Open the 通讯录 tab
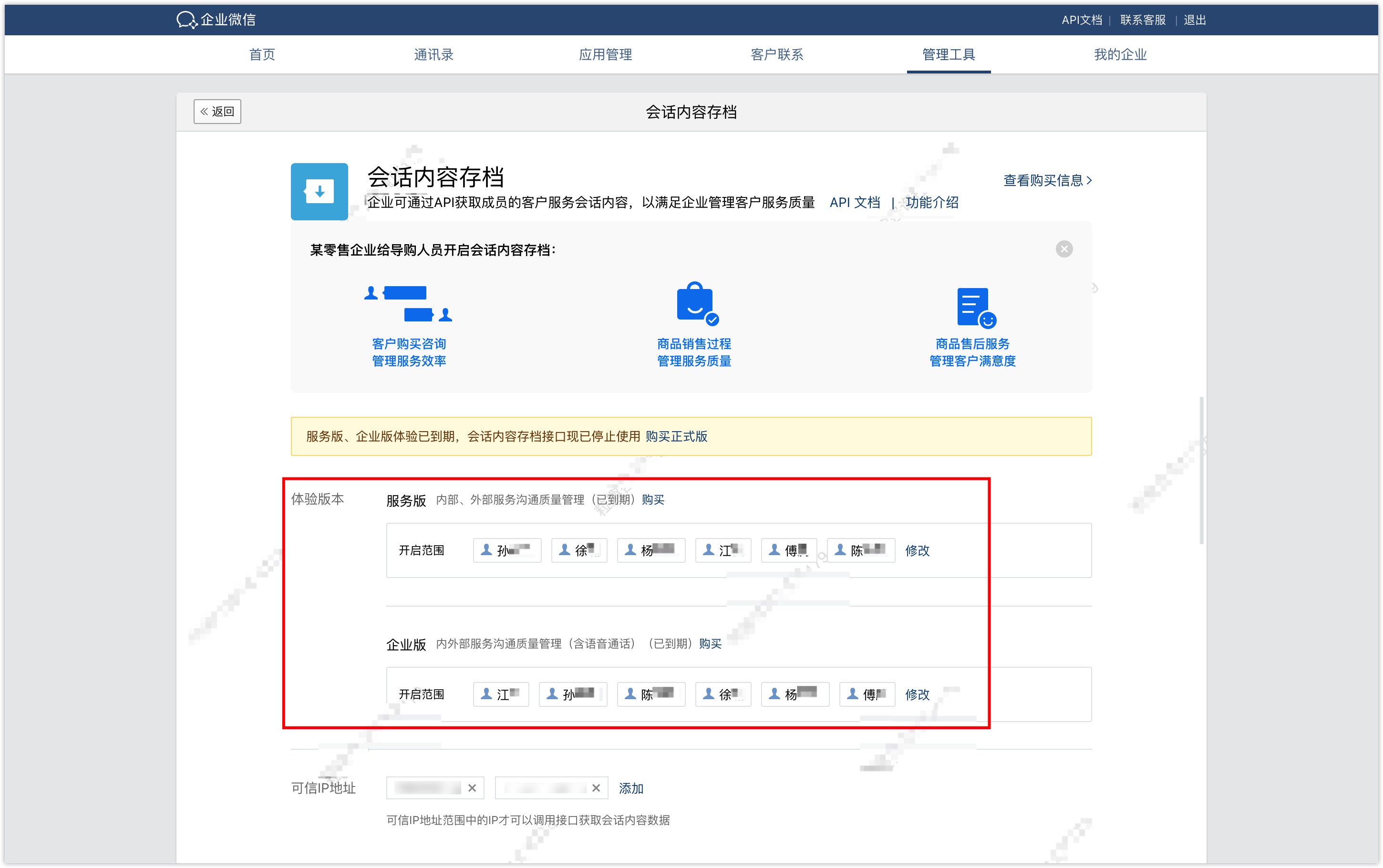1383x868 pixels. 433,54
